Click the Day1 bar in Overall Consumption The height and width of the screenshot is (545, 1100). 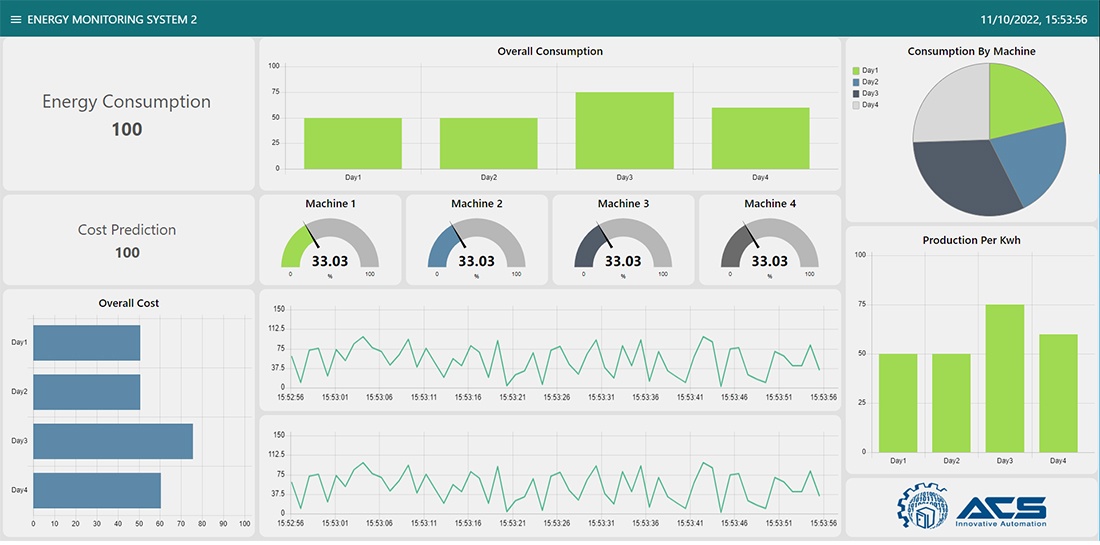pyautogui.click(x=353, y=143)
